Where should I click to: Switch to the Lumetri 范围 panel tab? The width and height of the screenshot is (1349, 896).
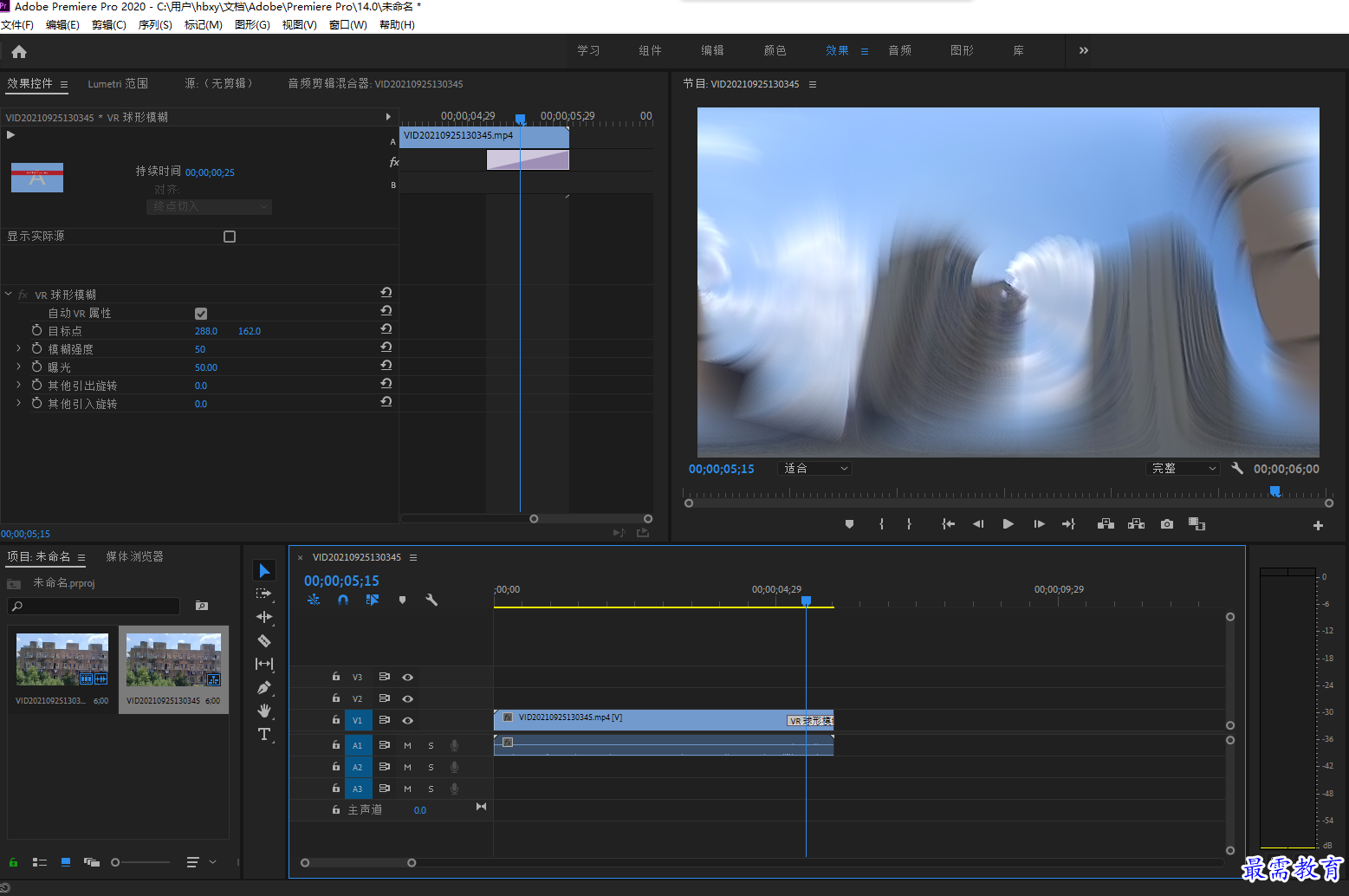118,84
